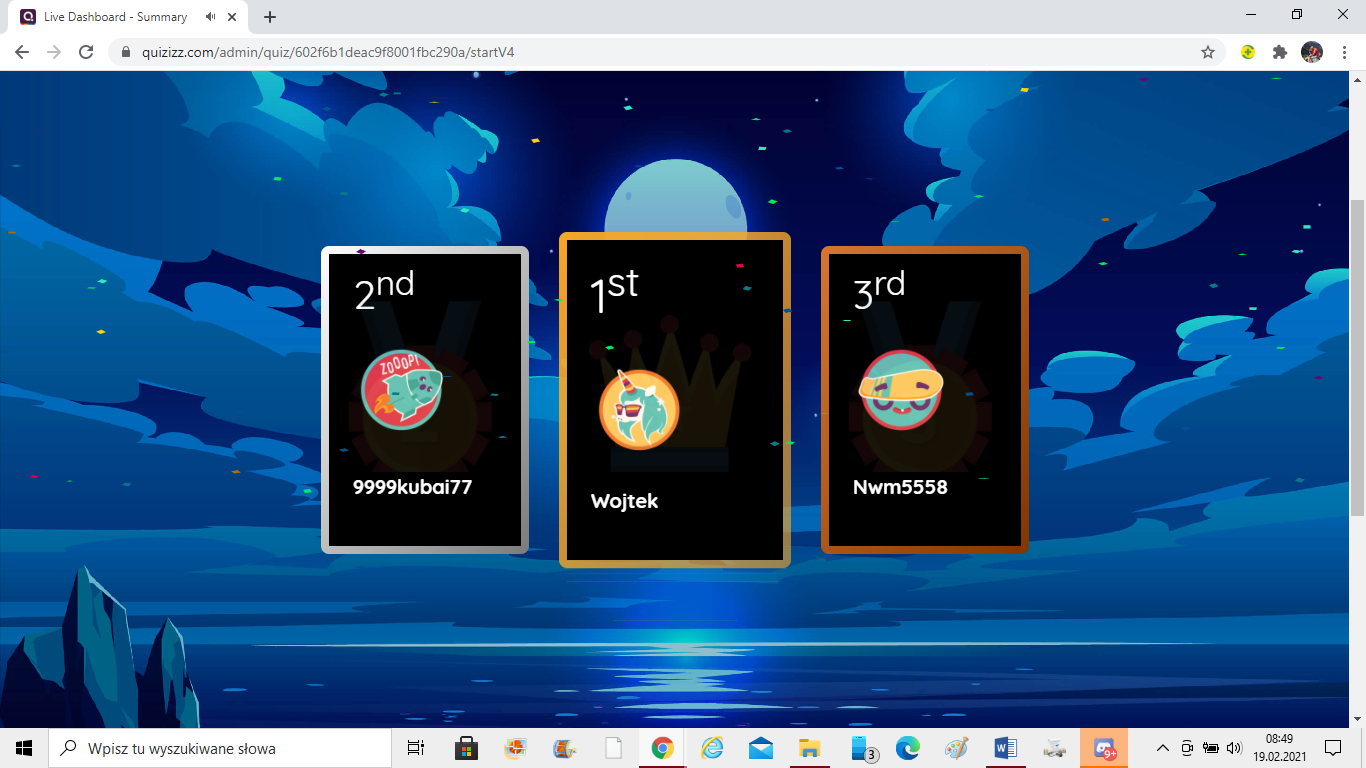
Task: Go back to the previous page
Action: [22, 52]
